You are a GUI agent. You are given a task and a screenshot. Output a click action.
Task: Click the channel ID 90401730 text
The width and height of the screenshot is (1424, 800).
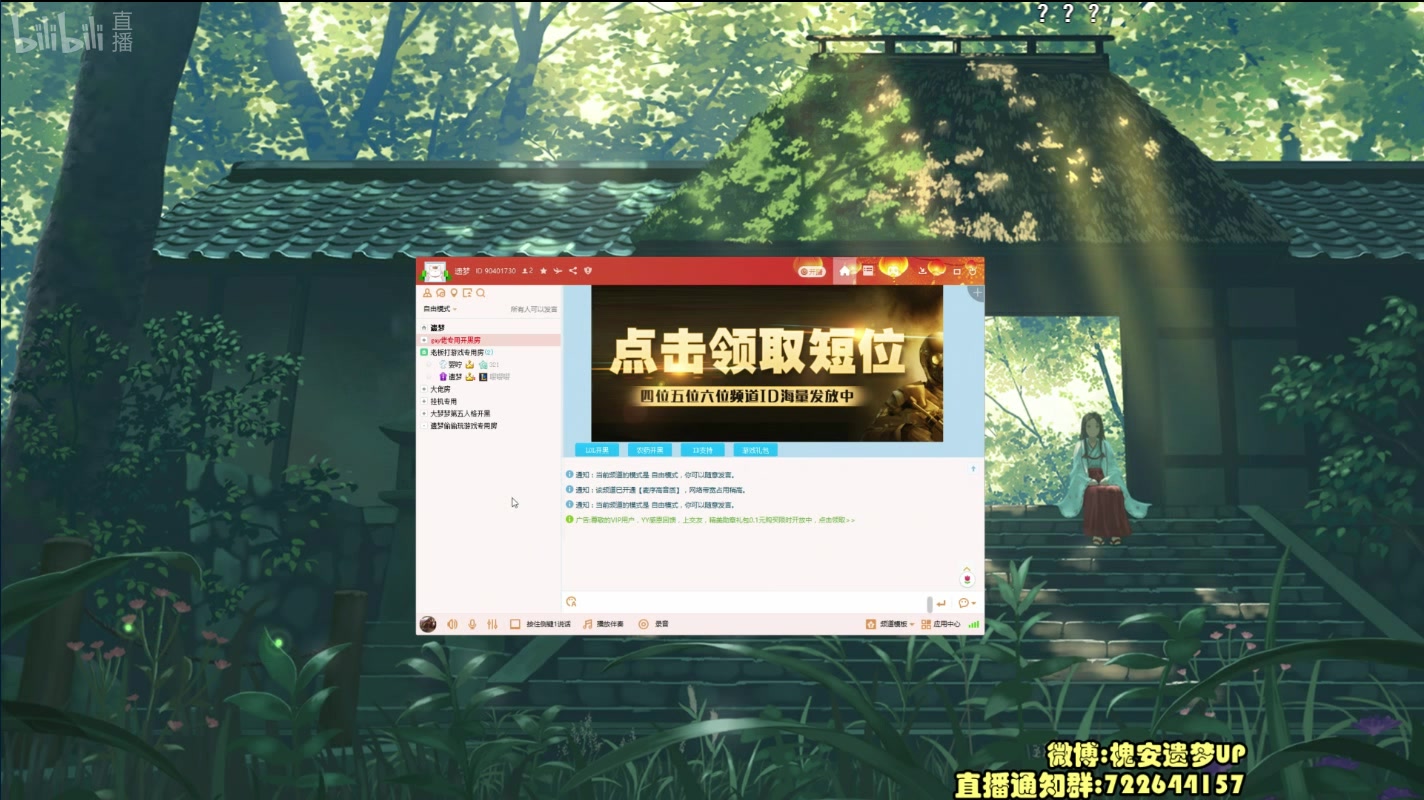[x=495, y=271]
